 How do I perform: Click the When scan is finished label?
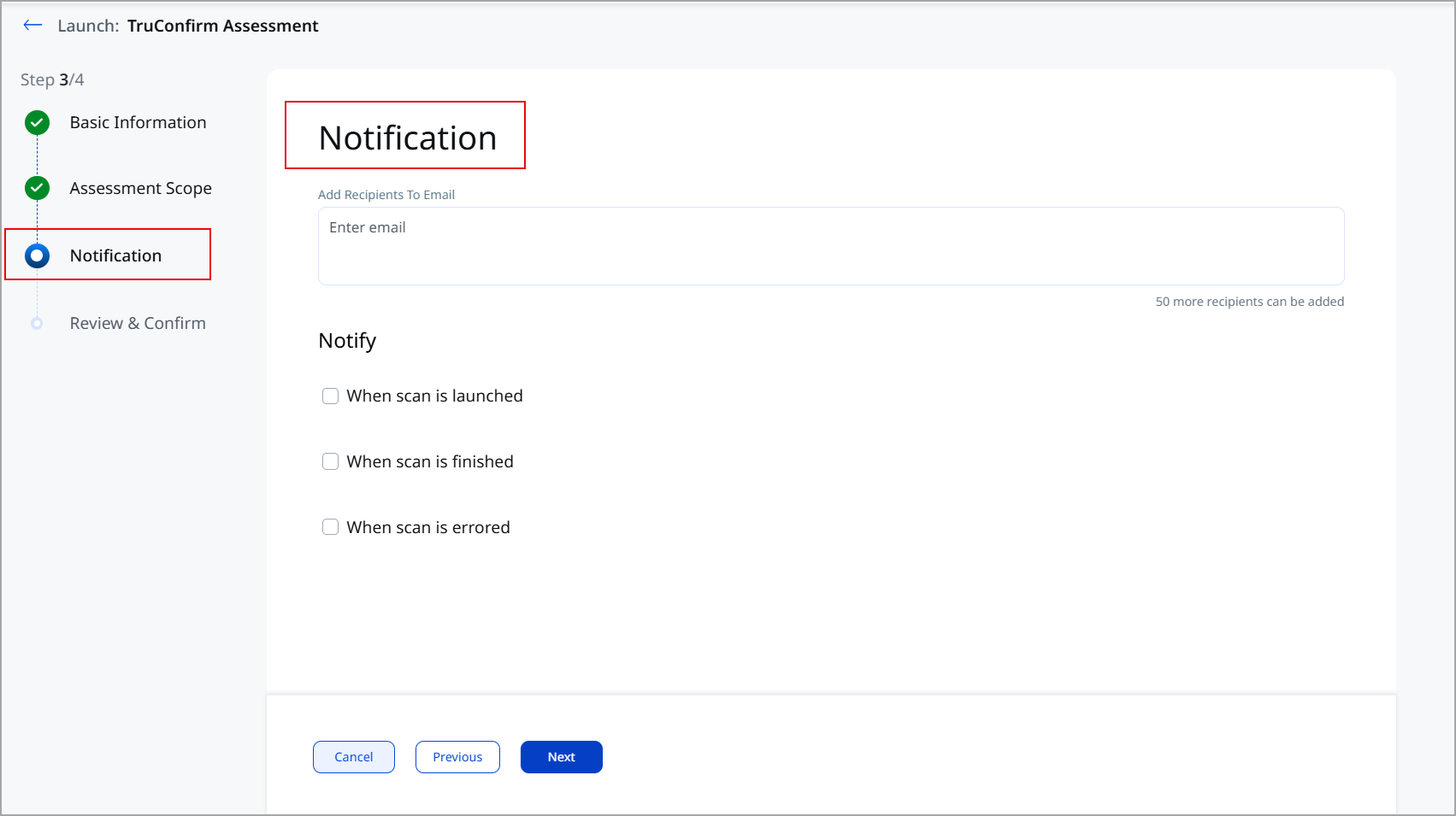[x=430, y=461]
